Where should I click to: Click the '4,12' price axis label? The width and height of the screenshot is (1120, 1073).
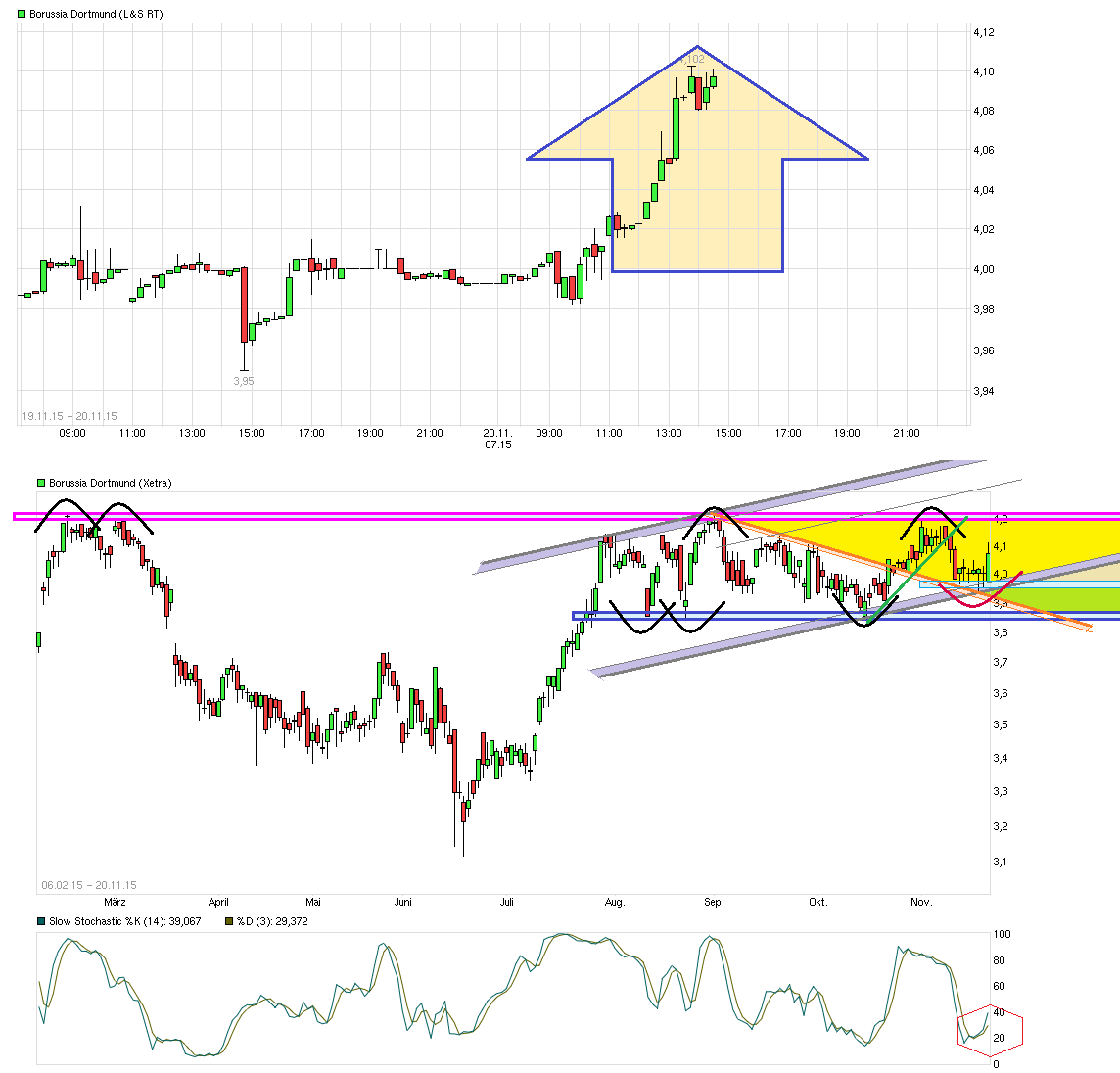click(984, 32)
